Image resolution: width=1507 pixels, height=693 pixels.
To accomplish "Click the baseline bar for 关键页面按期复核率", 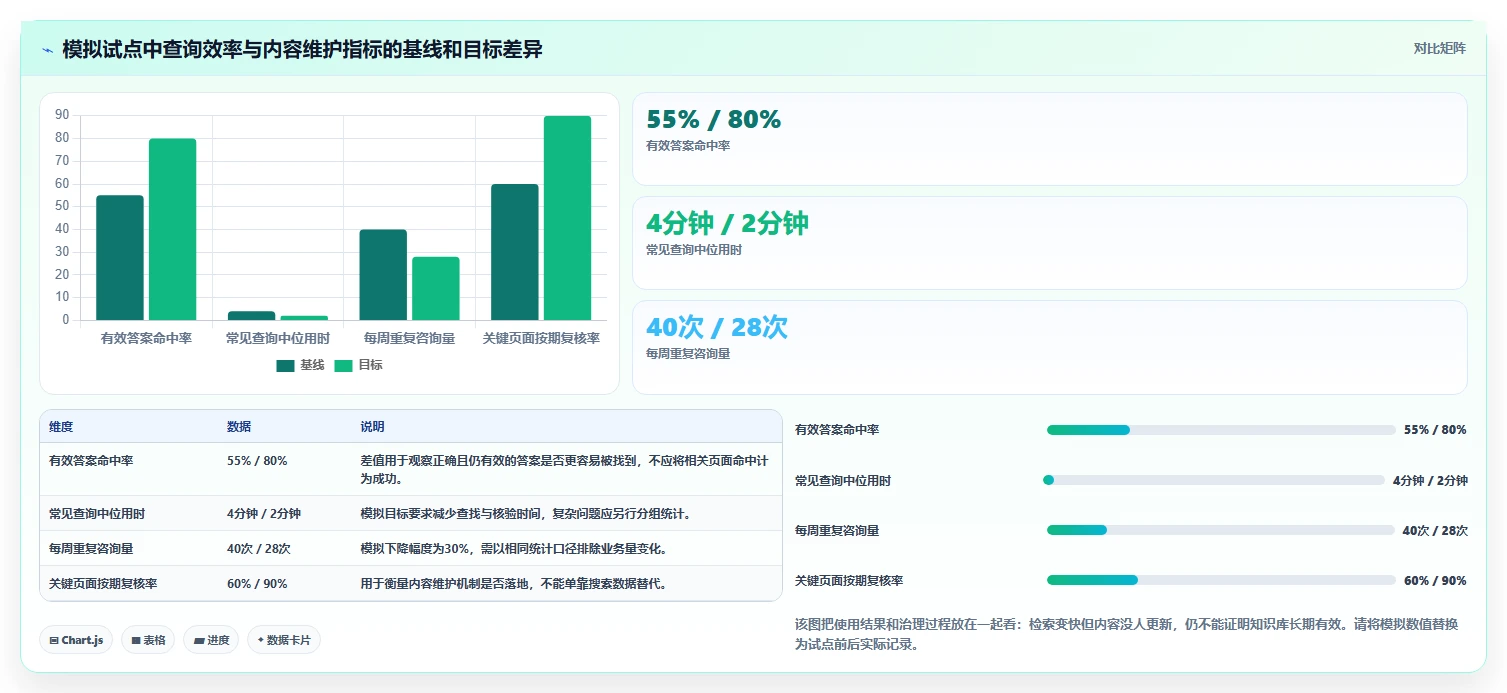I will click(x=515, y=252).
